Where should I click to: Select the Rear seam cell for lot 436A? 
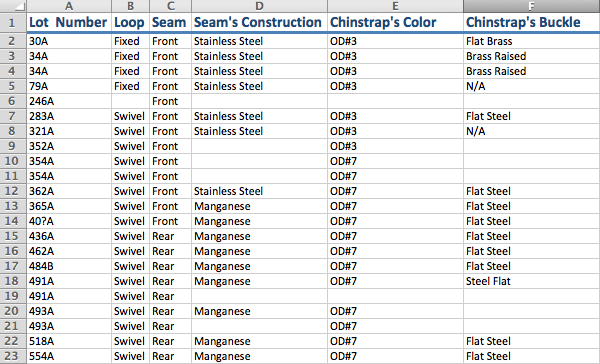point(170,237)
